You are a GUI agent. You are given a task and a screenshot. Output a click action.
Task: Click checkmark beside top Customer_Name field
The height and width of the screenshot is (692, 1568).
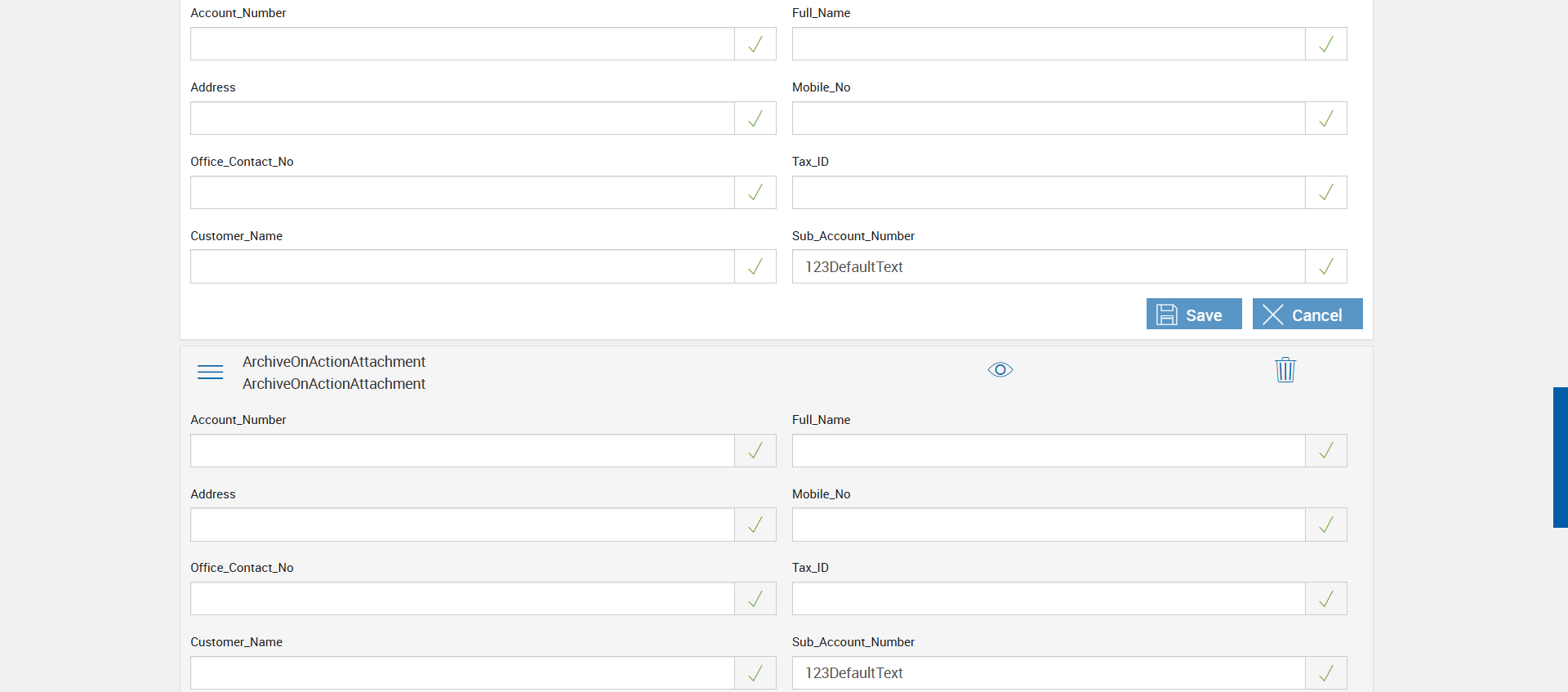(x=755, y=267)
